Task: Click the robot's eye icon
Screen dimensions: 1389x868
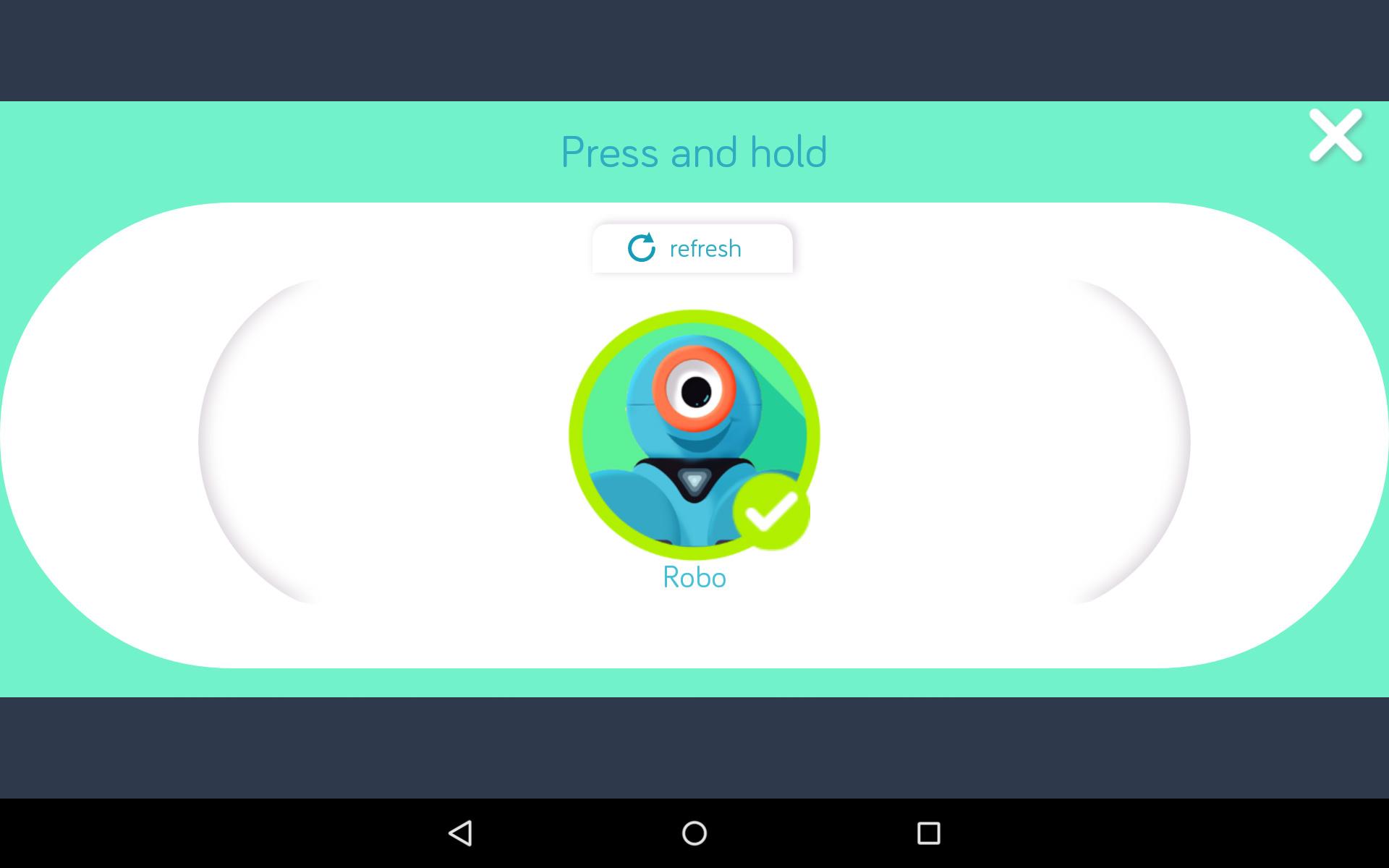Action: pos(693,390)
